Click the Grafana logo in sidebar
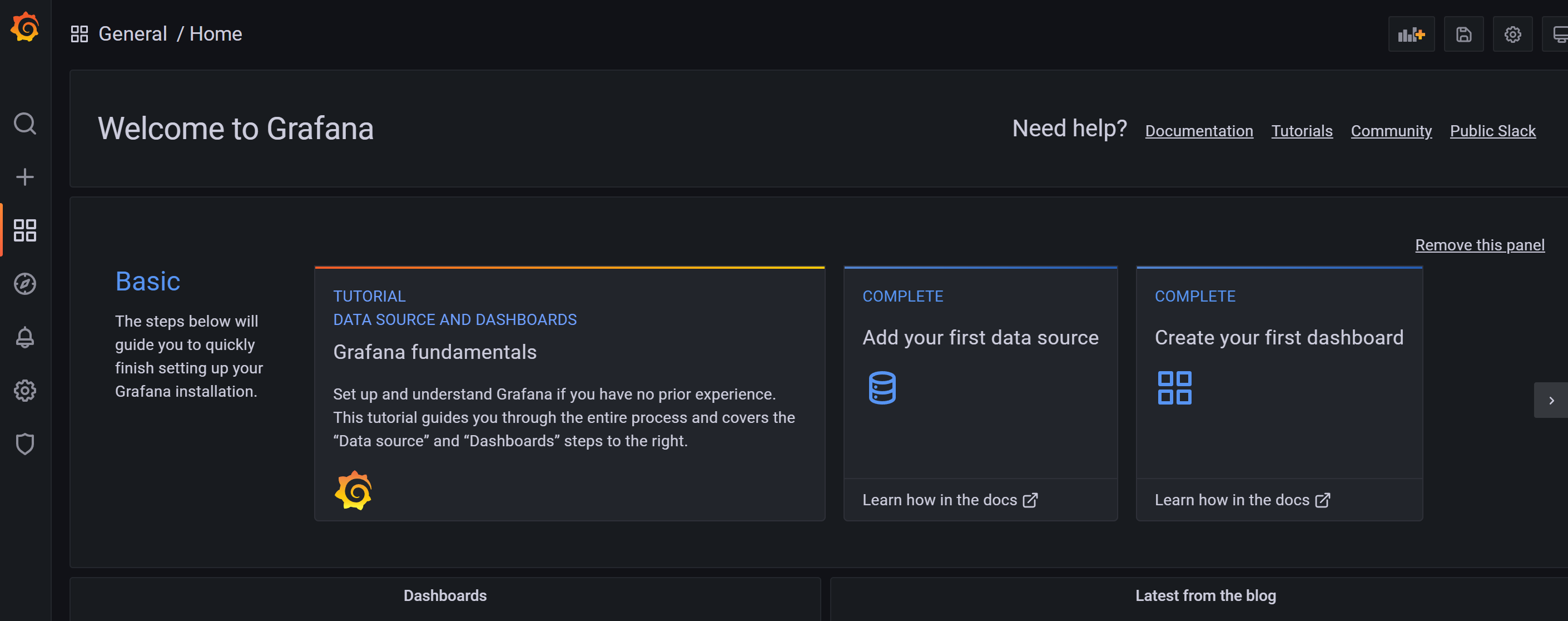Image resolution: width=1568 pixels, height=621 pixels. (25, 27)
